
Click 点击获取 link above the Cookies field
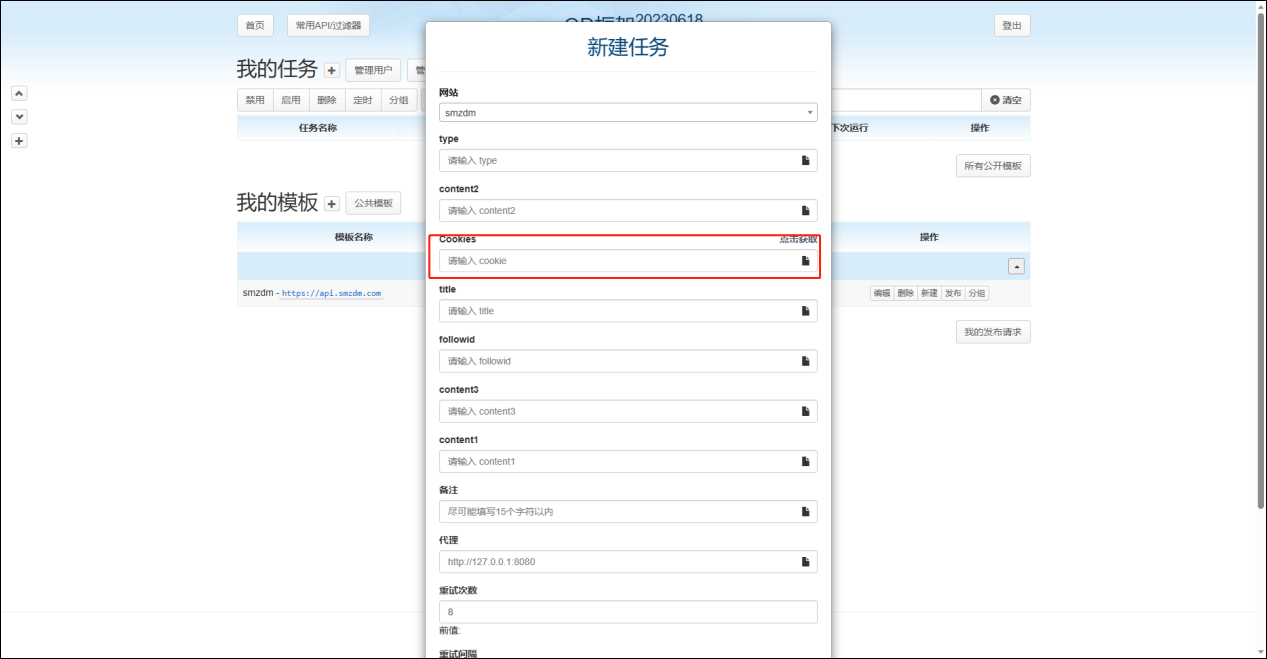point(798,239)
